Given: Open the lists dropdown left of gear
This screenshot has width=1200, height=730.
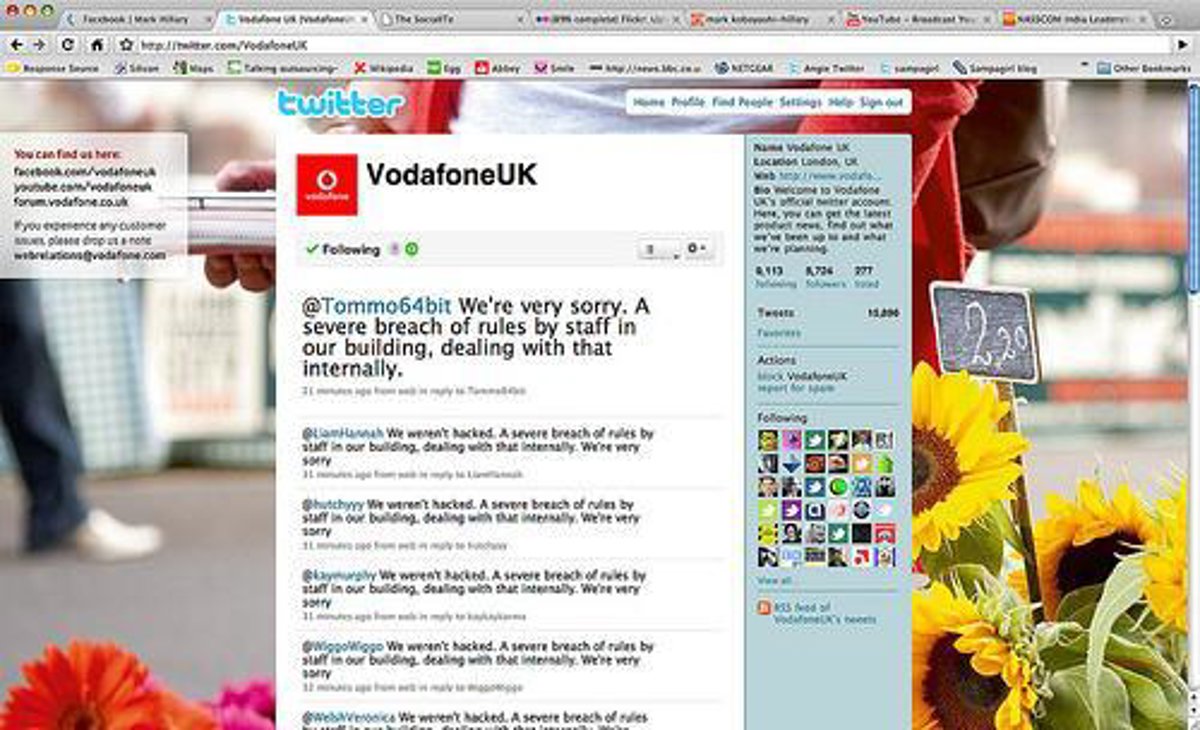Looking at the screenshot, I should point(657,249).
